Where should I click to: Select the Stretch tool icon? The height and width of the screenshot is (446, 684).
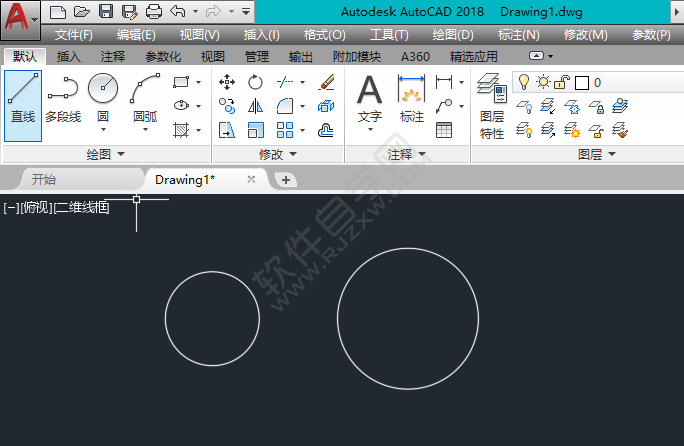(227, 130)
